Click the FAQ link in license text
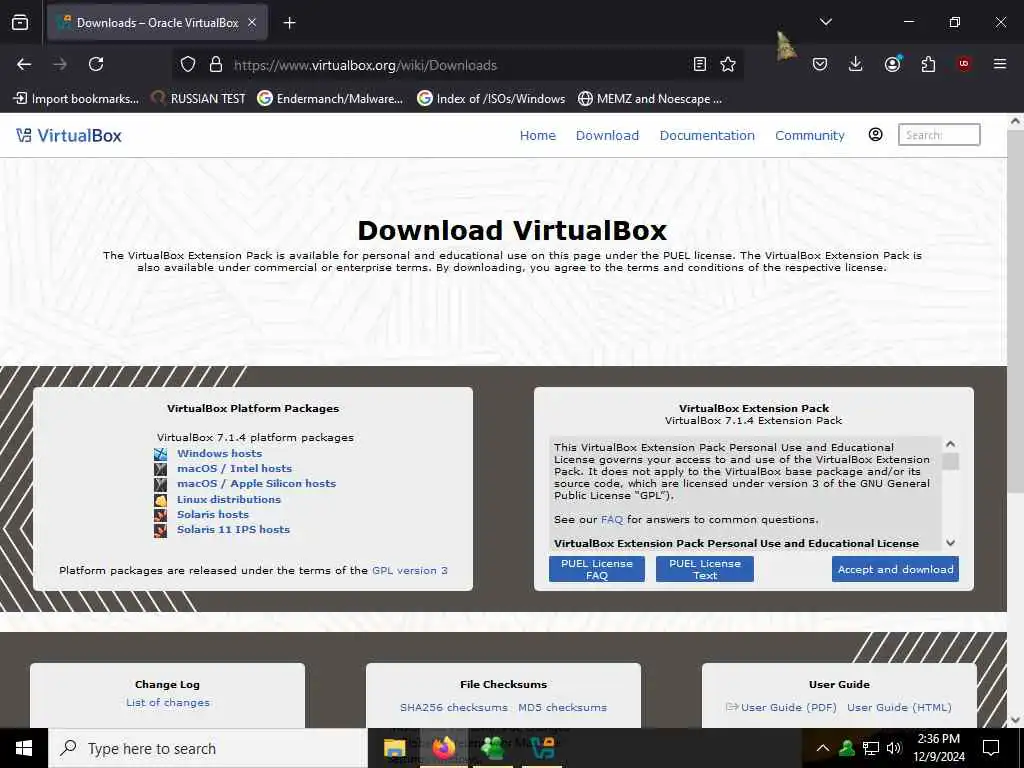This screenshot has height=768, width=1024. click(x=612, y=520)
